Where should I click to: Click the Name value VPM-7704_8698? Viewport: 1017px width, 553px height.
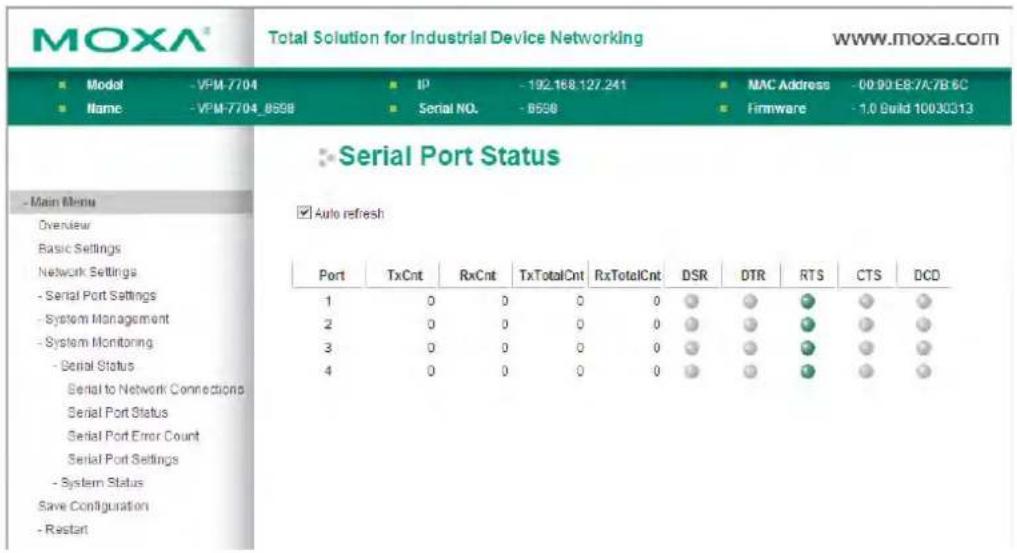pos(246,108)
